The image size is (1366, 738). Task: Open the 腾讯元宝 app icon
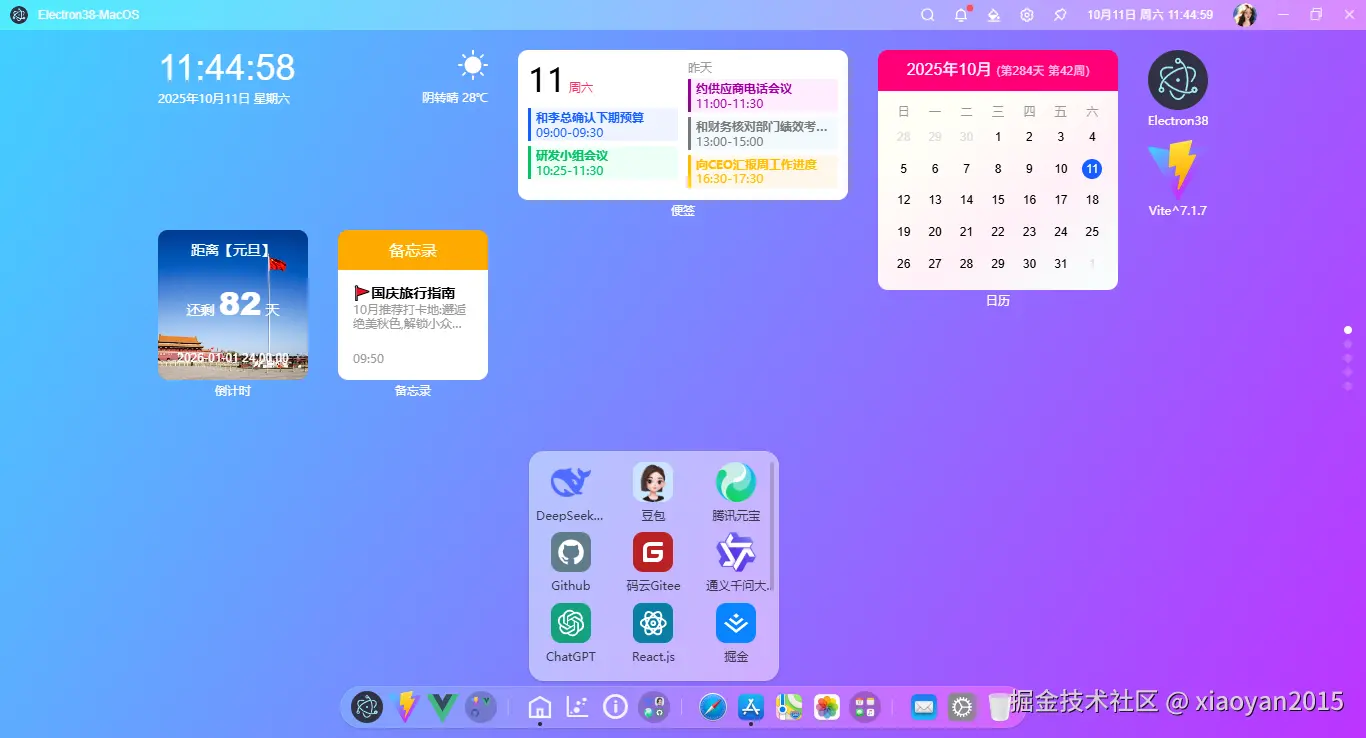[x=736, y=483]
